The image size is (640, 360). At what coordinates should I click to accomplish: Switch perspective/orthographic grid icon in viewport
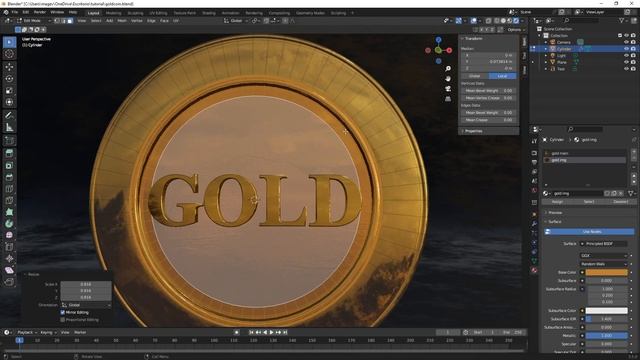click(448, 99)
